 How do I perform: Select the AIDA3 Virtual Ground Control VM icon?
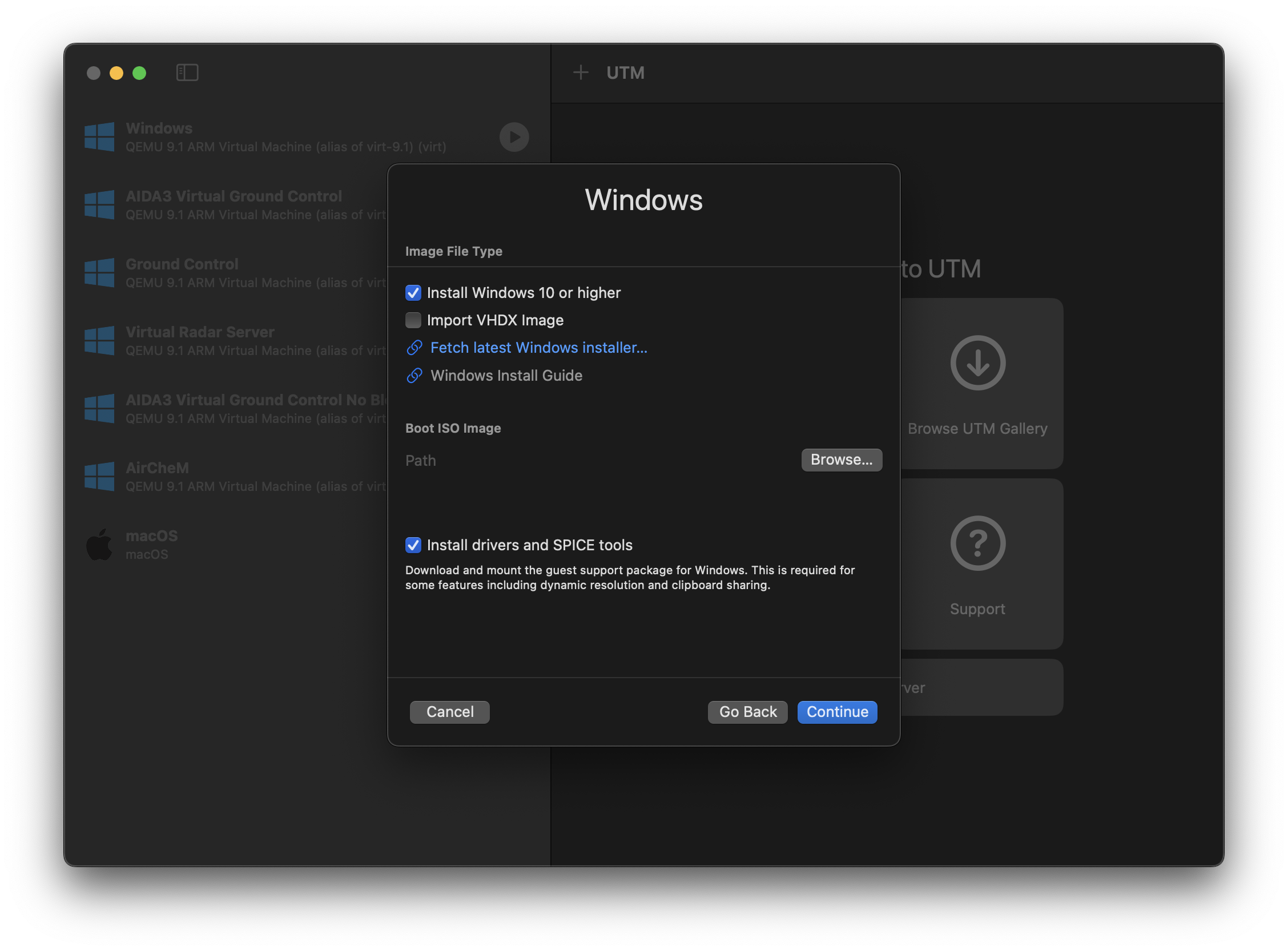[99, 204]
